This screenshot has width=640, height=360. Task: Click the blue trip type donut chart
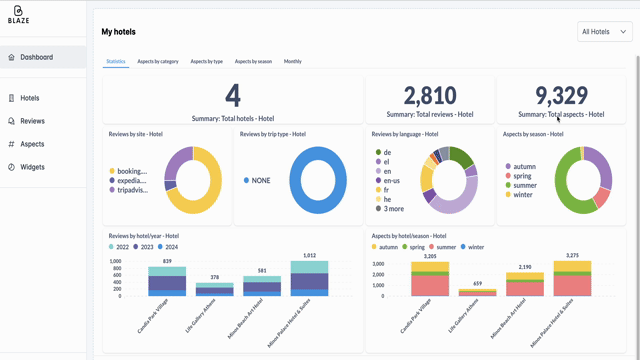coord(318,180)
